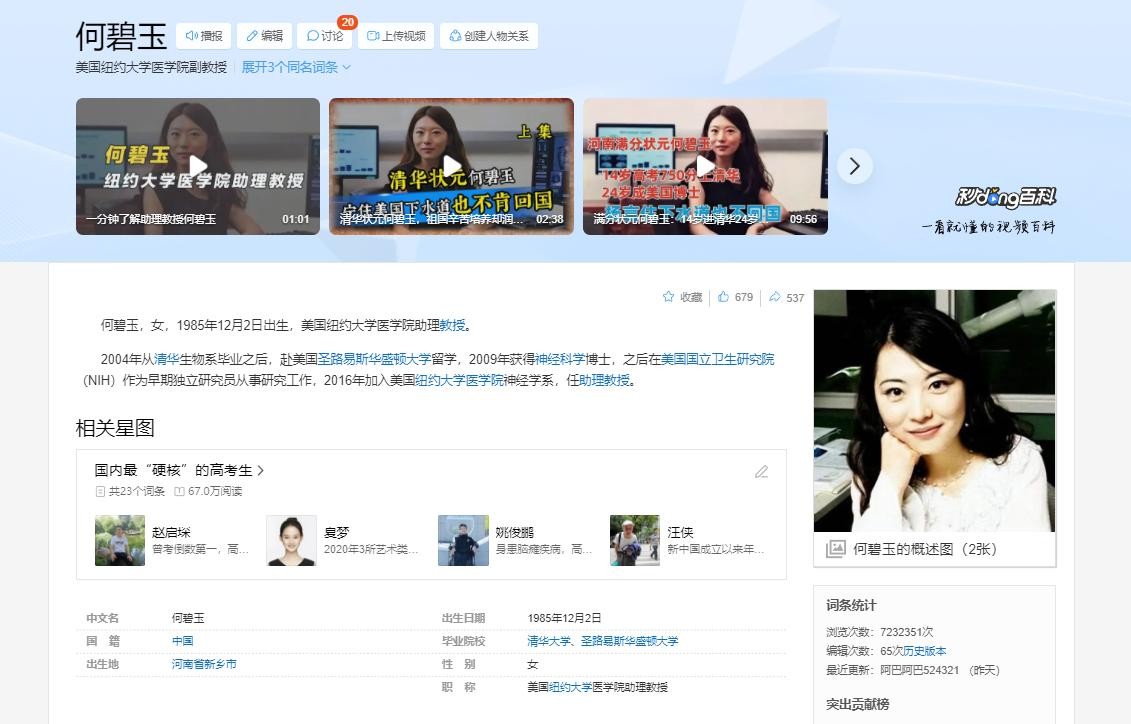Image resolution: width=1131 pixels, height=724 pixels.
Task: Click the 播报 speaker icon button
Action: [203, 36]
